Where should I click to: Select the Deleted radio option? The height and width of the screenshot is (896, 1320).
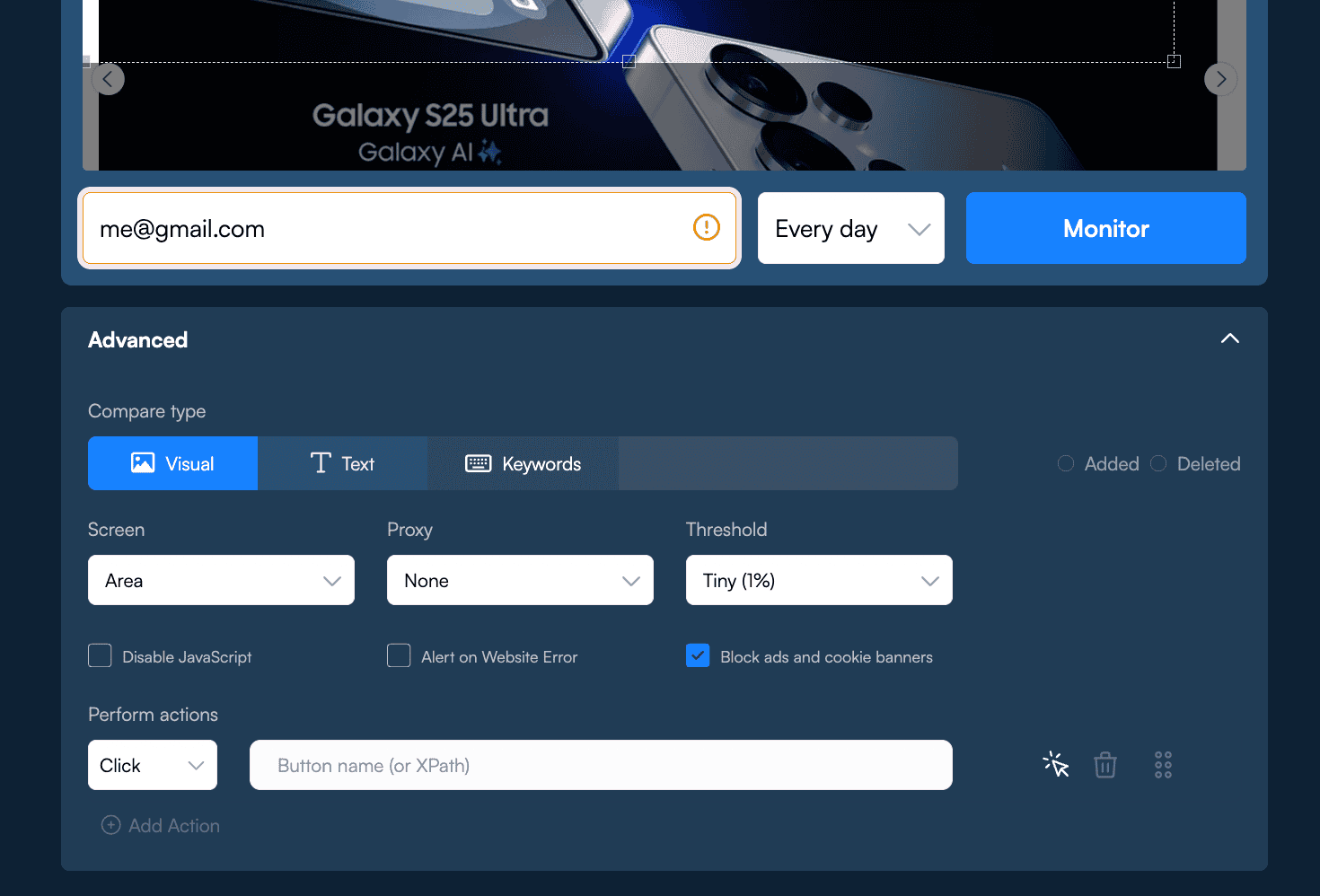click(1158, 463)
